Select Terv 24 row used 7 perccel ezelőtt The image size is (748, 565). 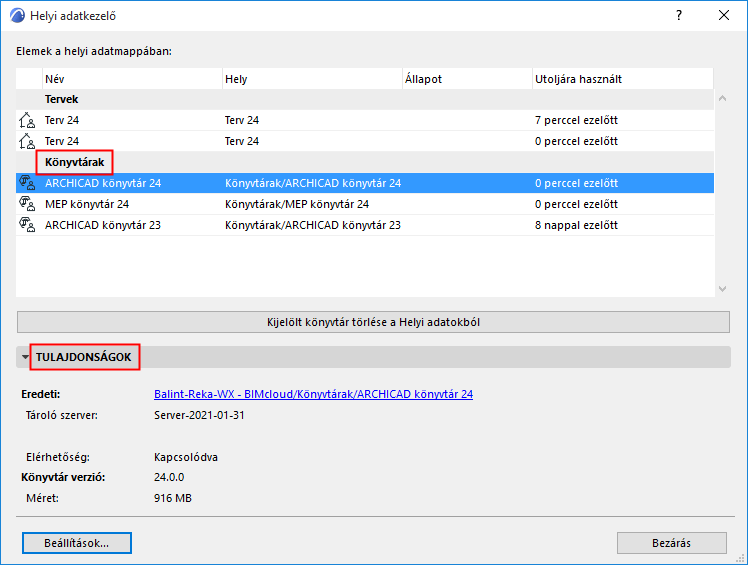[365, 120]
